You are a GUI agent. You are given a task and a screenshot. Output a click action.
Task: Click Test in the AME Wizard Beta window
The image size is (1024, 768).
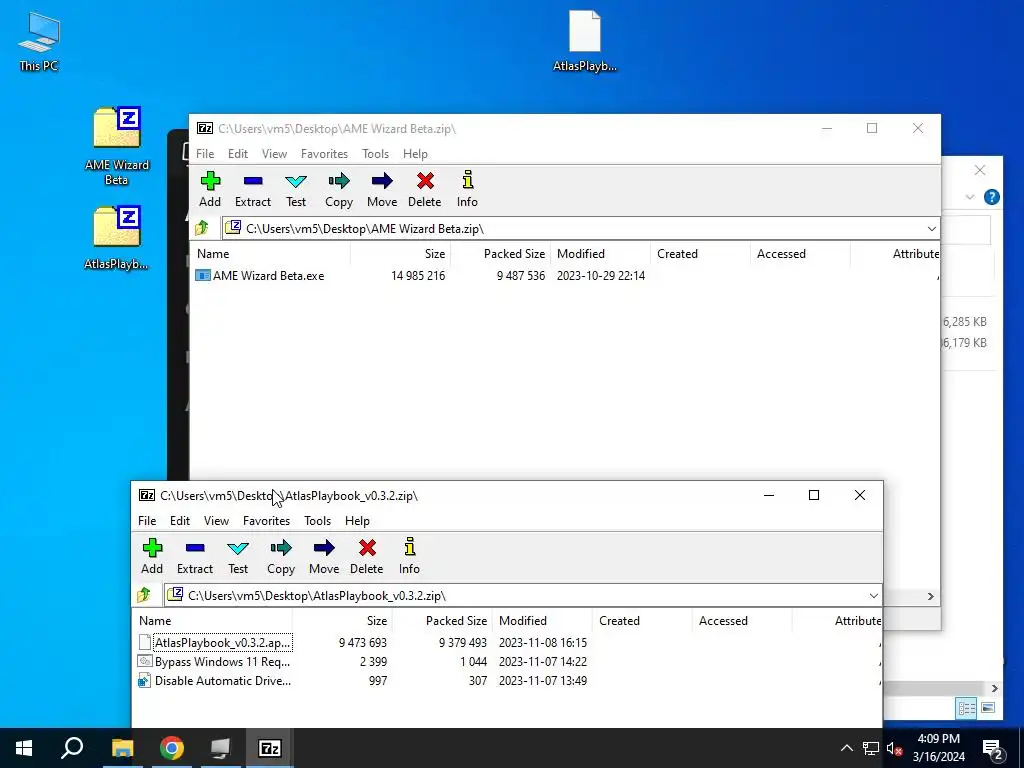[x=296, y=189]
